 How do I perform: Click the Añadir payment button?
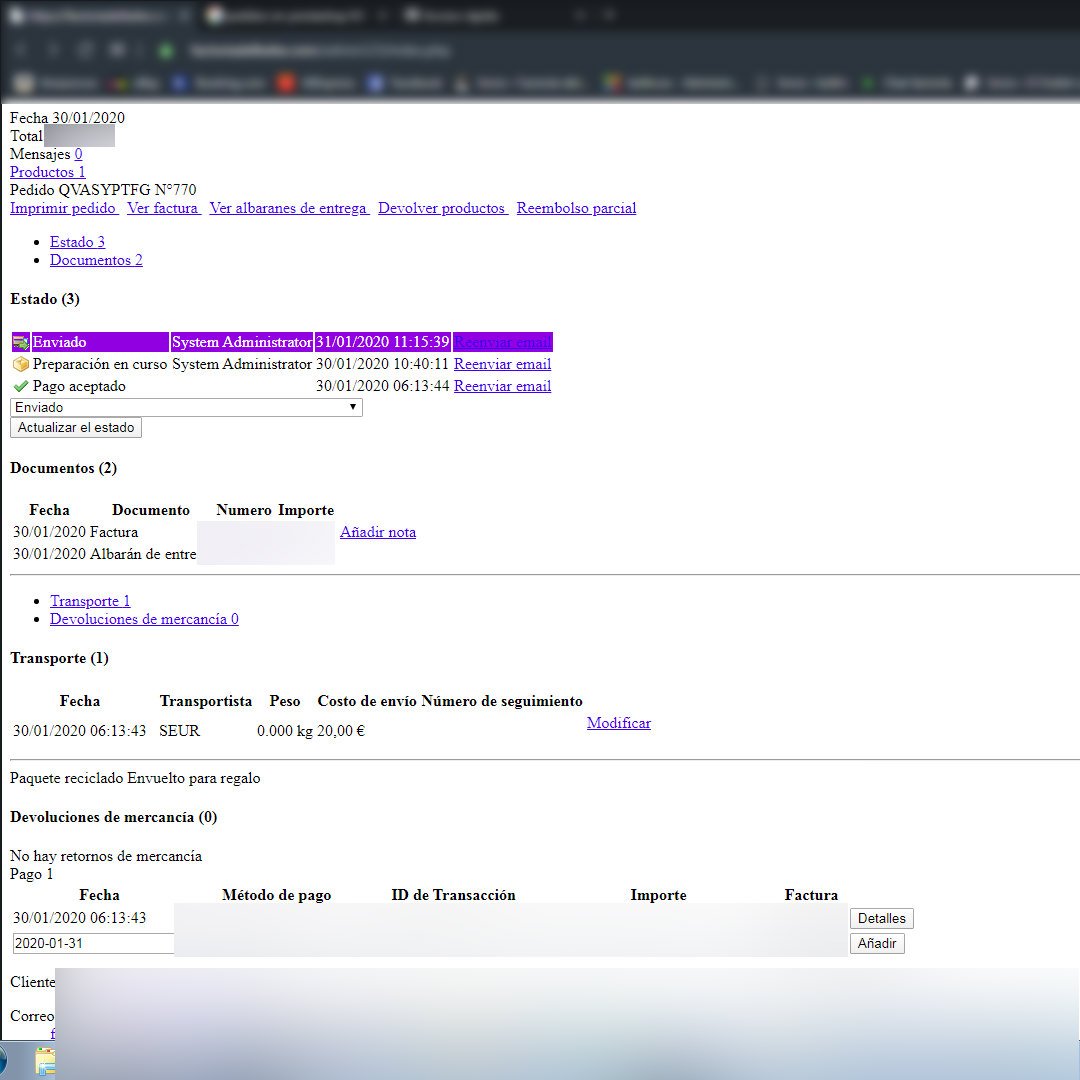click(877, 944)
